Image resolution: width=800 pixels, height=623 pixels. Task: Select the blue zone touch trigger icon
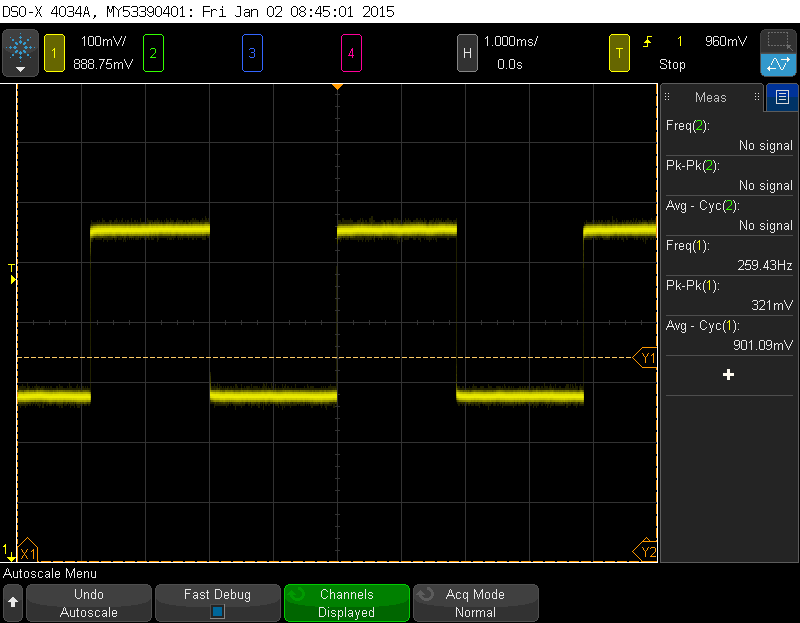[778, 63]
